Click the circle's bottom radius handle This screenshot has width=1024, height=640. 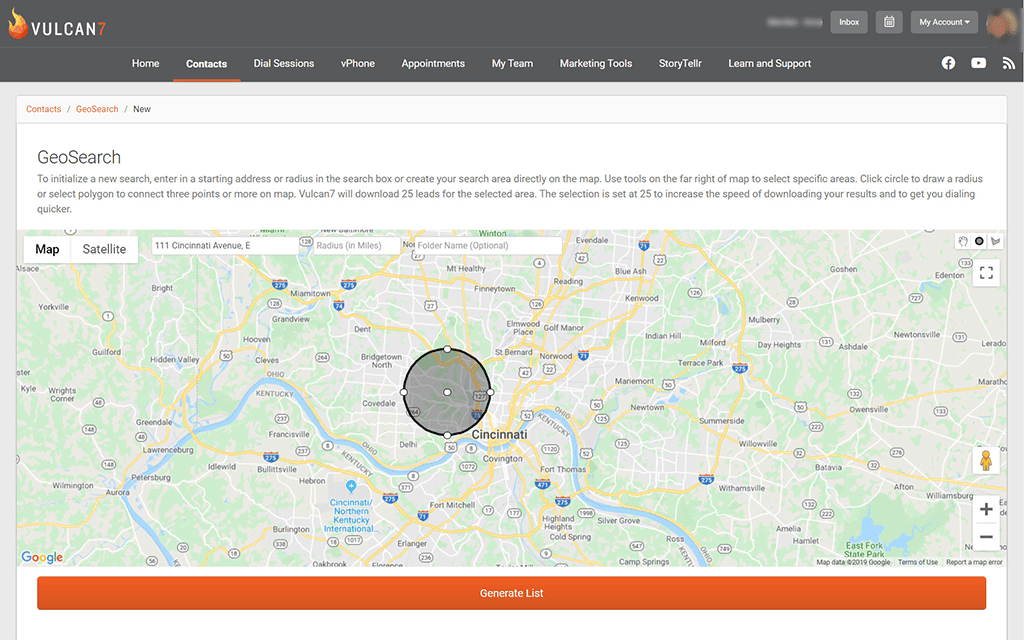tap(447, 436)
